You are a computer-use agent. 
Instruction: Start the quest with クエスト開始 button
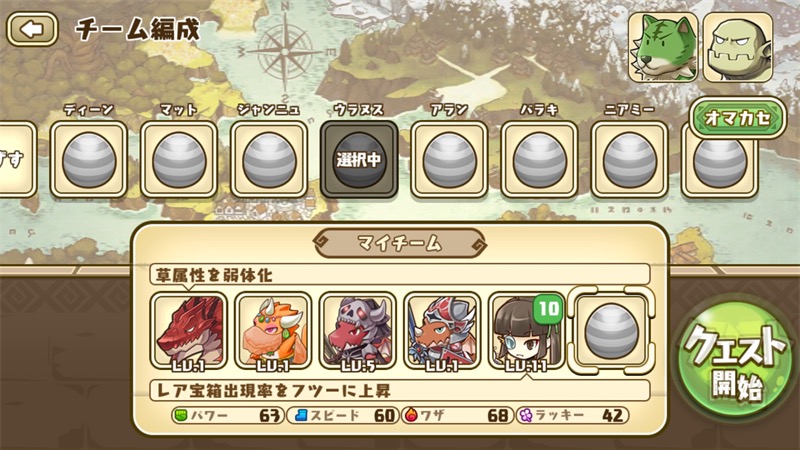pyautogui.click(x=736, y=363)
